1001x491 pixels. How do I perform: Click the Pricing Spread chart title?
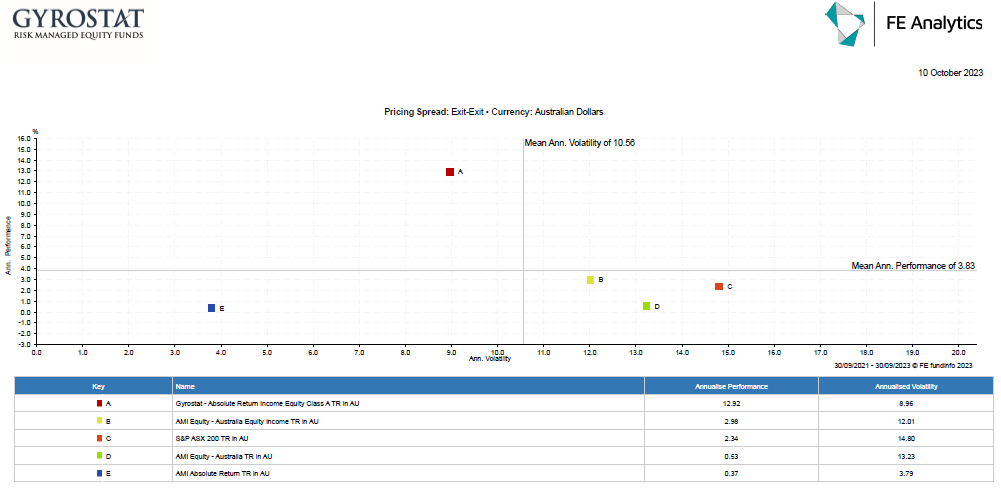tap(494, 112)
